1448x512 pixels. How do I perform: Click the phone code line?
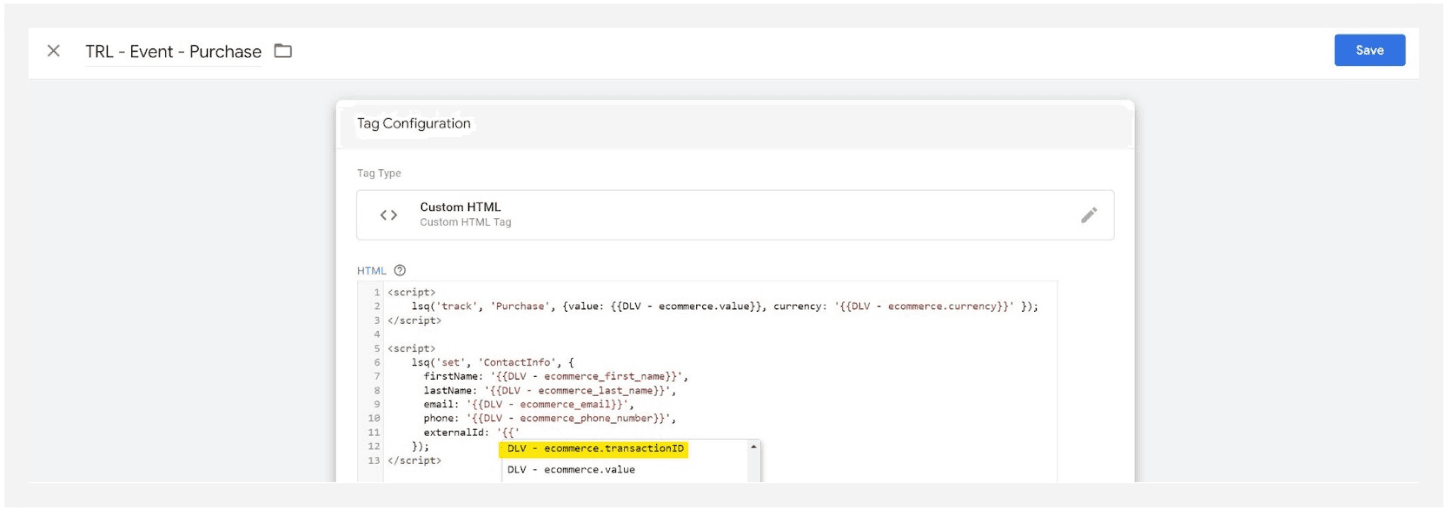pos(549,419)
